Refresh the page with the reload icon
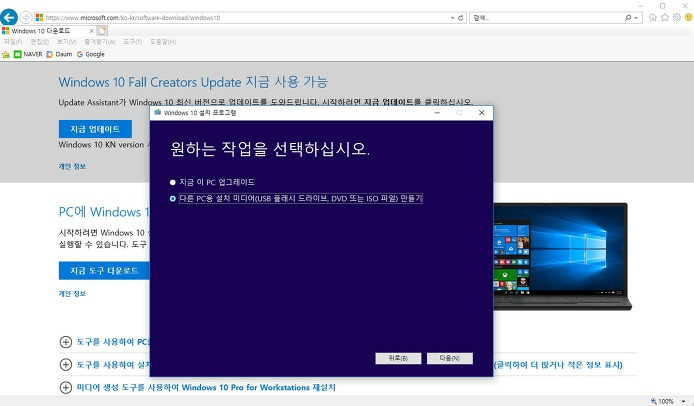The height and width of the screenshot is (406, 694). click(461, 18)
